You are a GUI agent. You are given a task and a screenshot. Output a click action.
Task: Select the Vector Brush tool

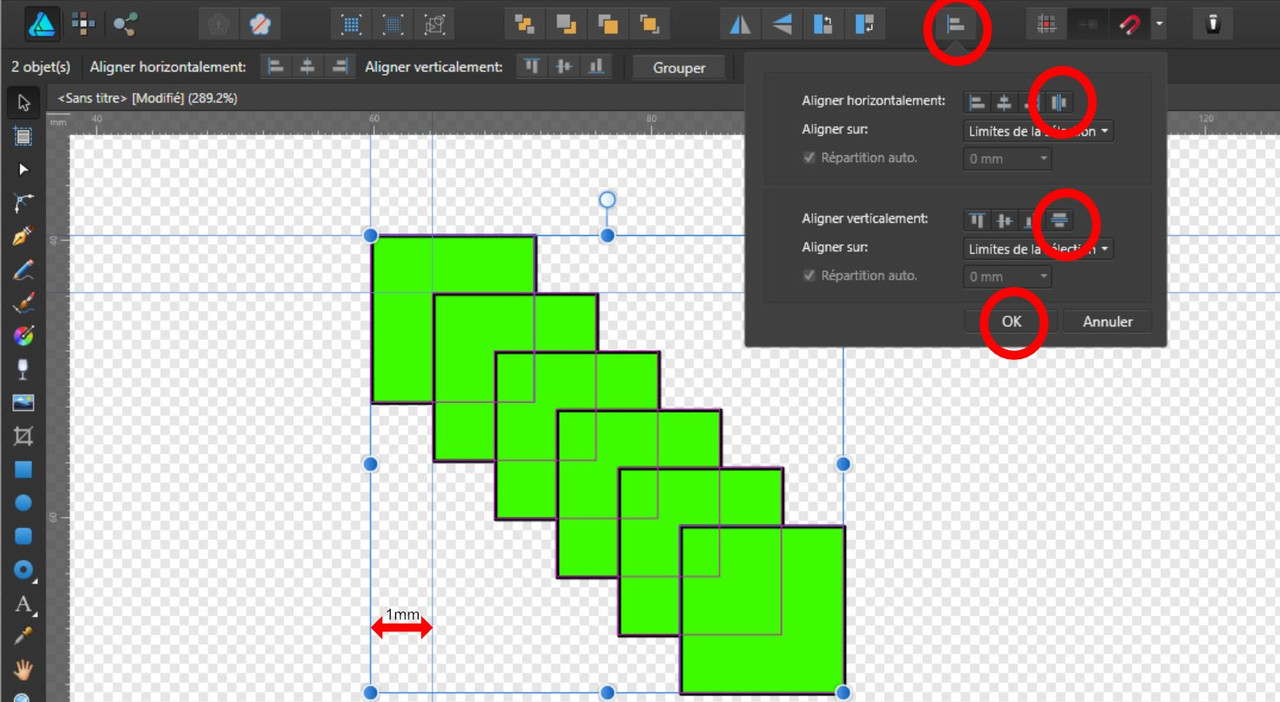tap(23, 303)
